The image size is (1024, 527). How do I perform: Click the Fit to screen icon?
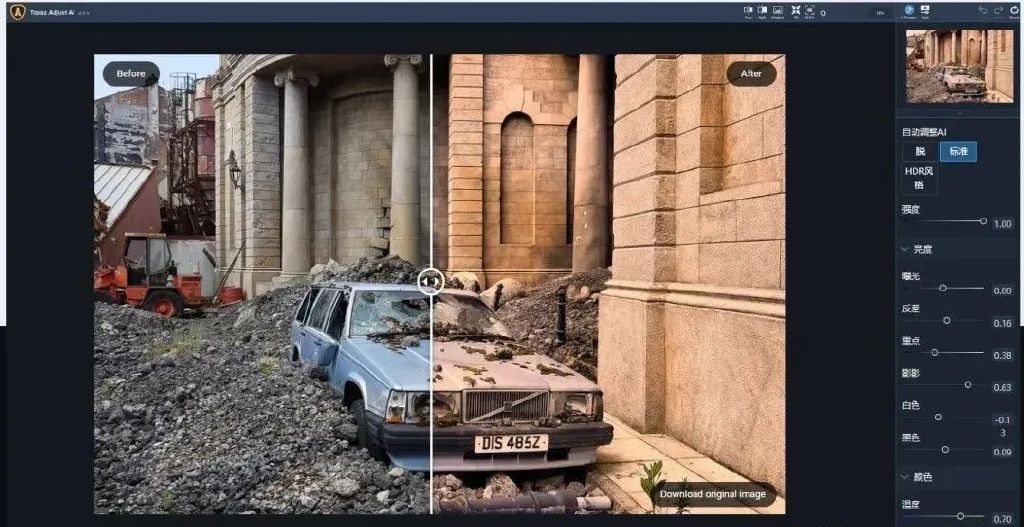coord(795,11)
